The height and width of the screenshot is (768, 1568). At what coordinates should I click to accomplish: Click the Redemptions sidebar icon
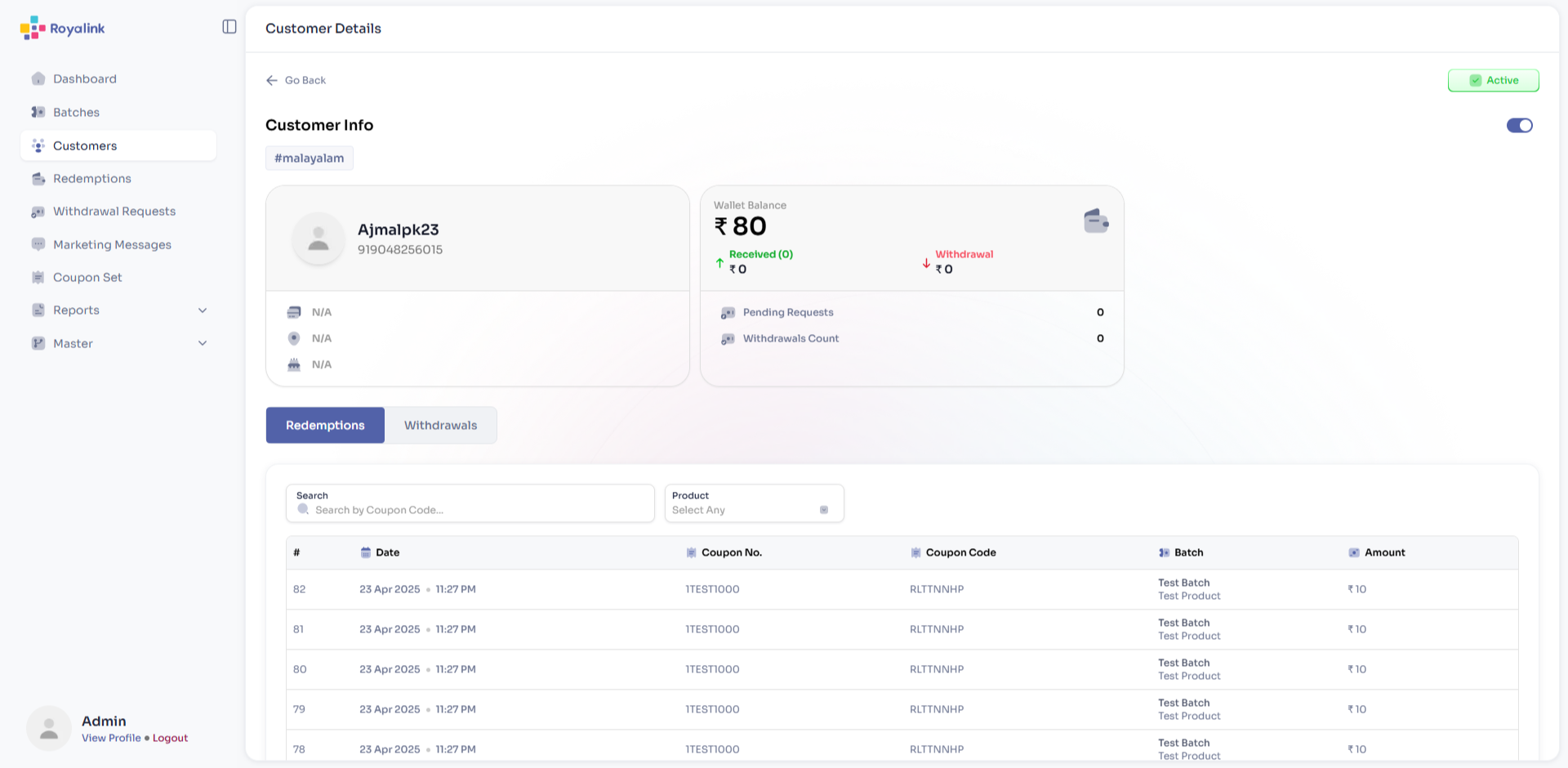pyautogui.click(x=38, y=179)
